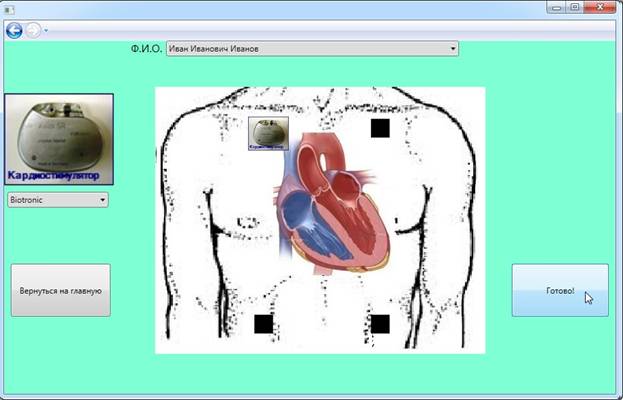Select the large Кардиостимулятор device image
This screenshot has width=623, height=400.
(59, 132)
